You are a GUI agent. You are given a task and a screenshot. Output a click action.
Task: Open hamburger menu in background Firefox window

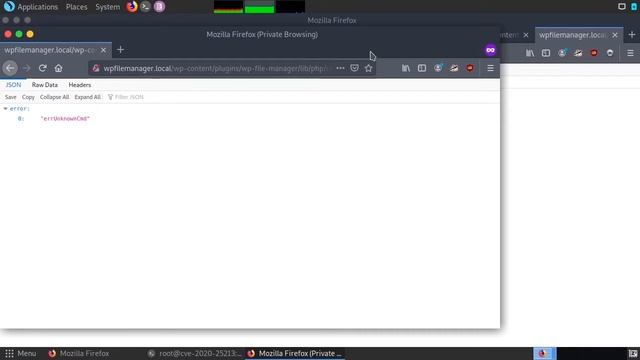(x=630, y=53)
